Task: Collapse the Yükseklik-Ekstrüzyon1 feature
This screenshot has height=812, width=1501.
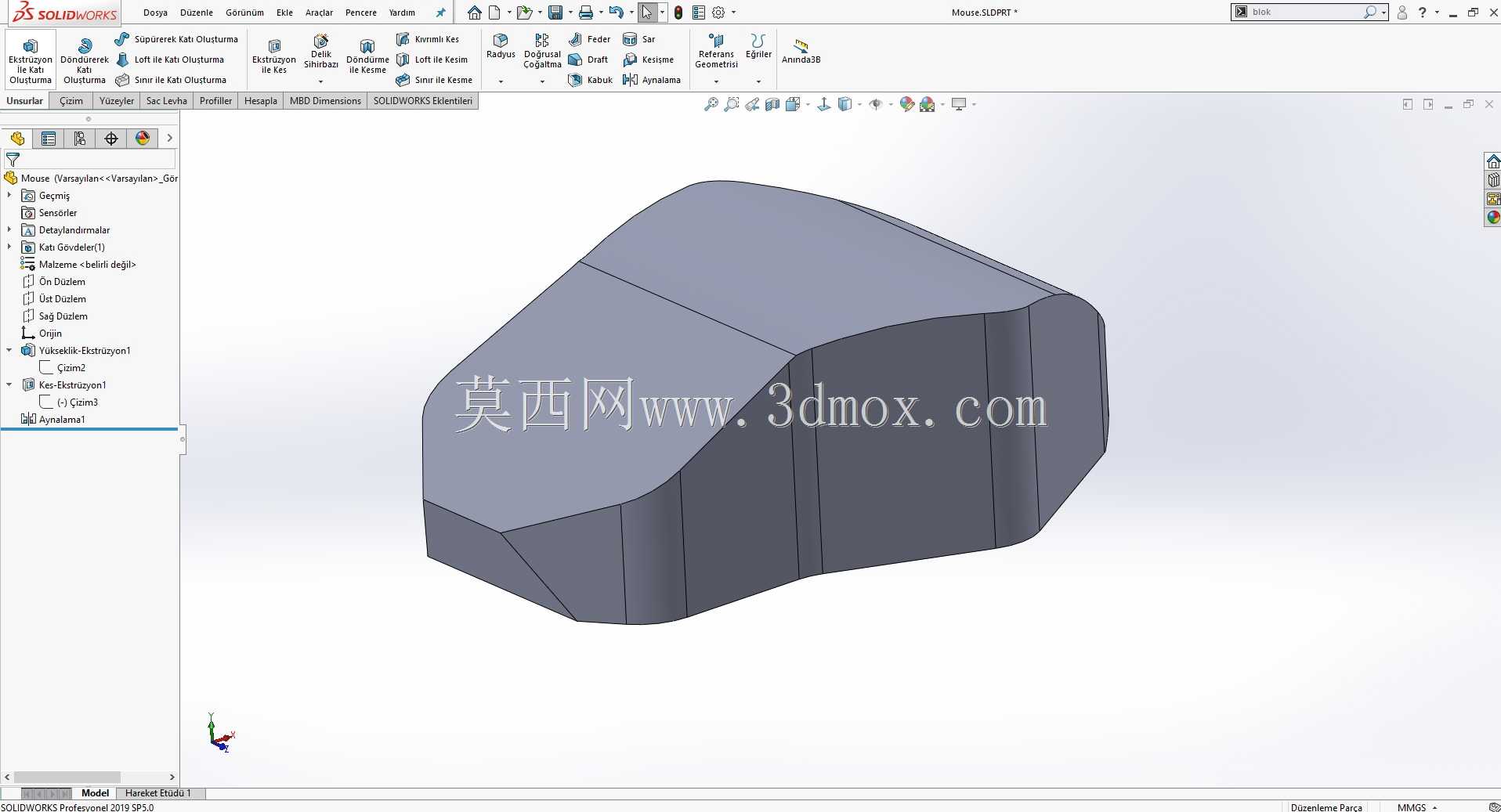Action: point(9,350)
